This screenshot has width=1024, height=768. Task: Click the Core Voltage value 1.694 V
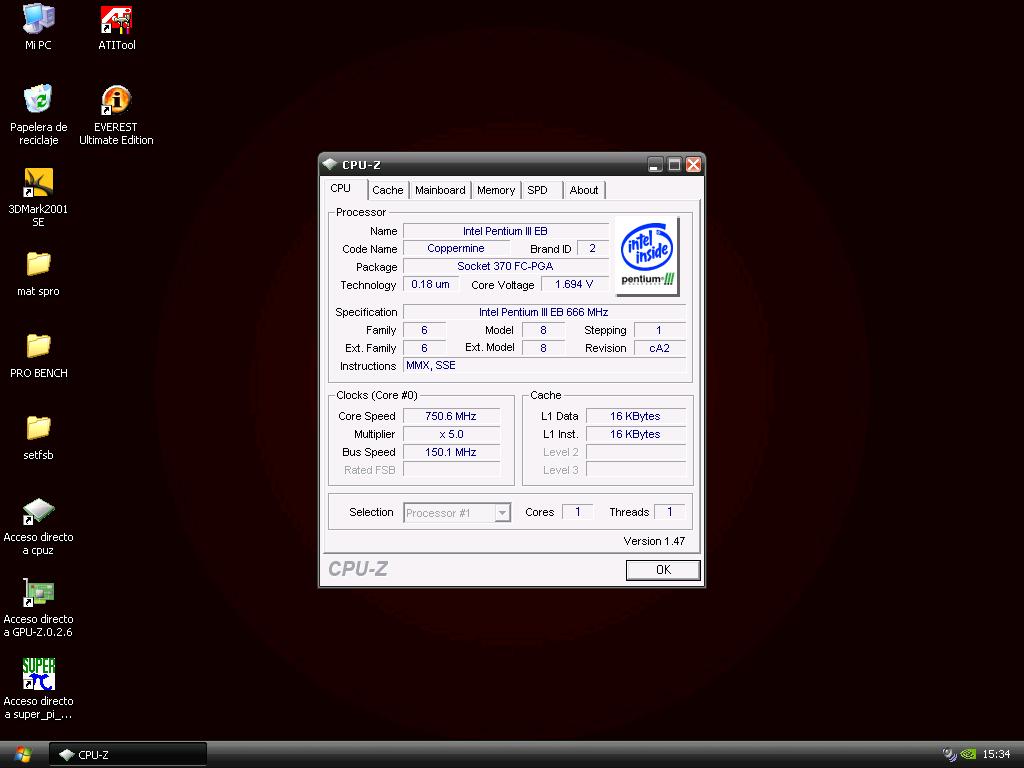(574, 284)
